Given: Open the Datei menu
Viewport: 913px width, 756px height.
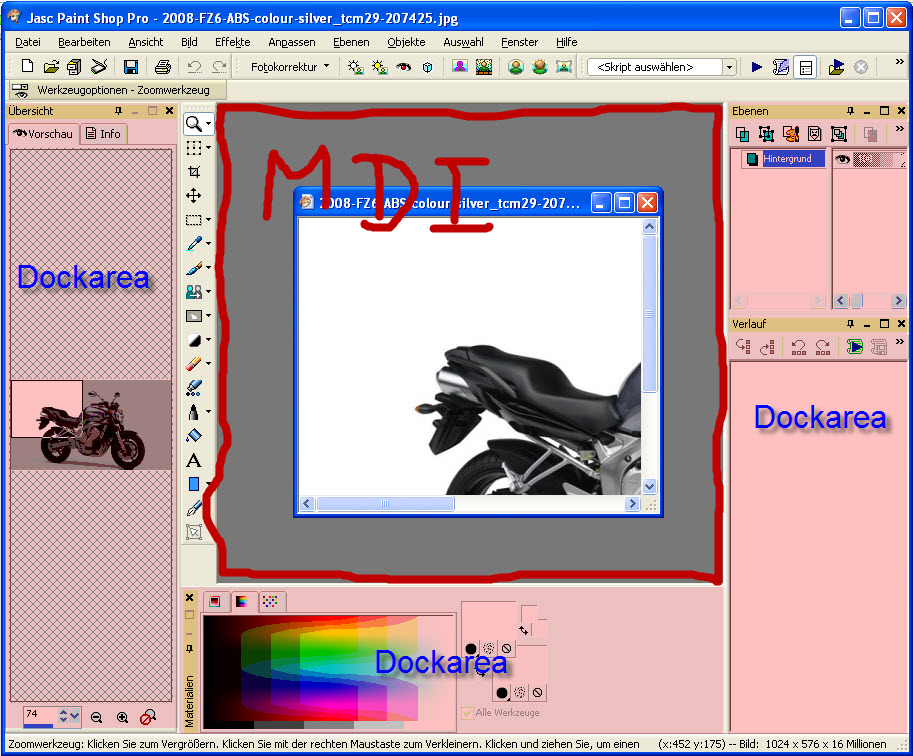Looking at the screenshot, I should (27, 42).
